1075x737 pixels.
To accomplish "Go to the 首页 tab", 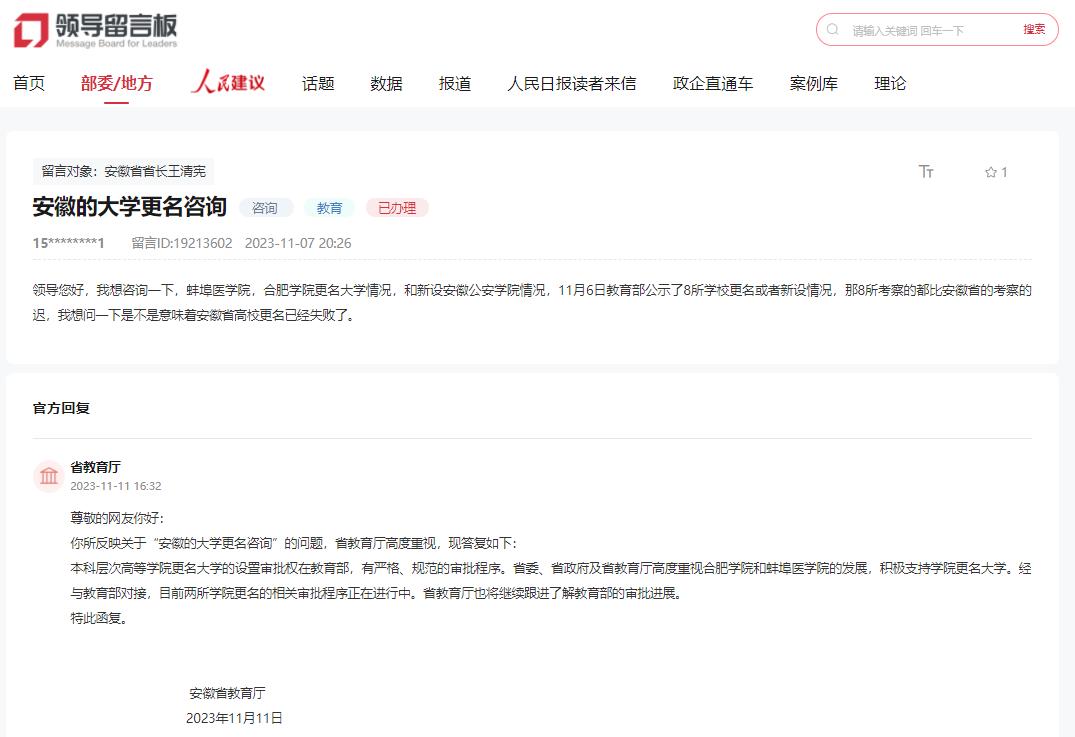I will click(x=29, y=84).
